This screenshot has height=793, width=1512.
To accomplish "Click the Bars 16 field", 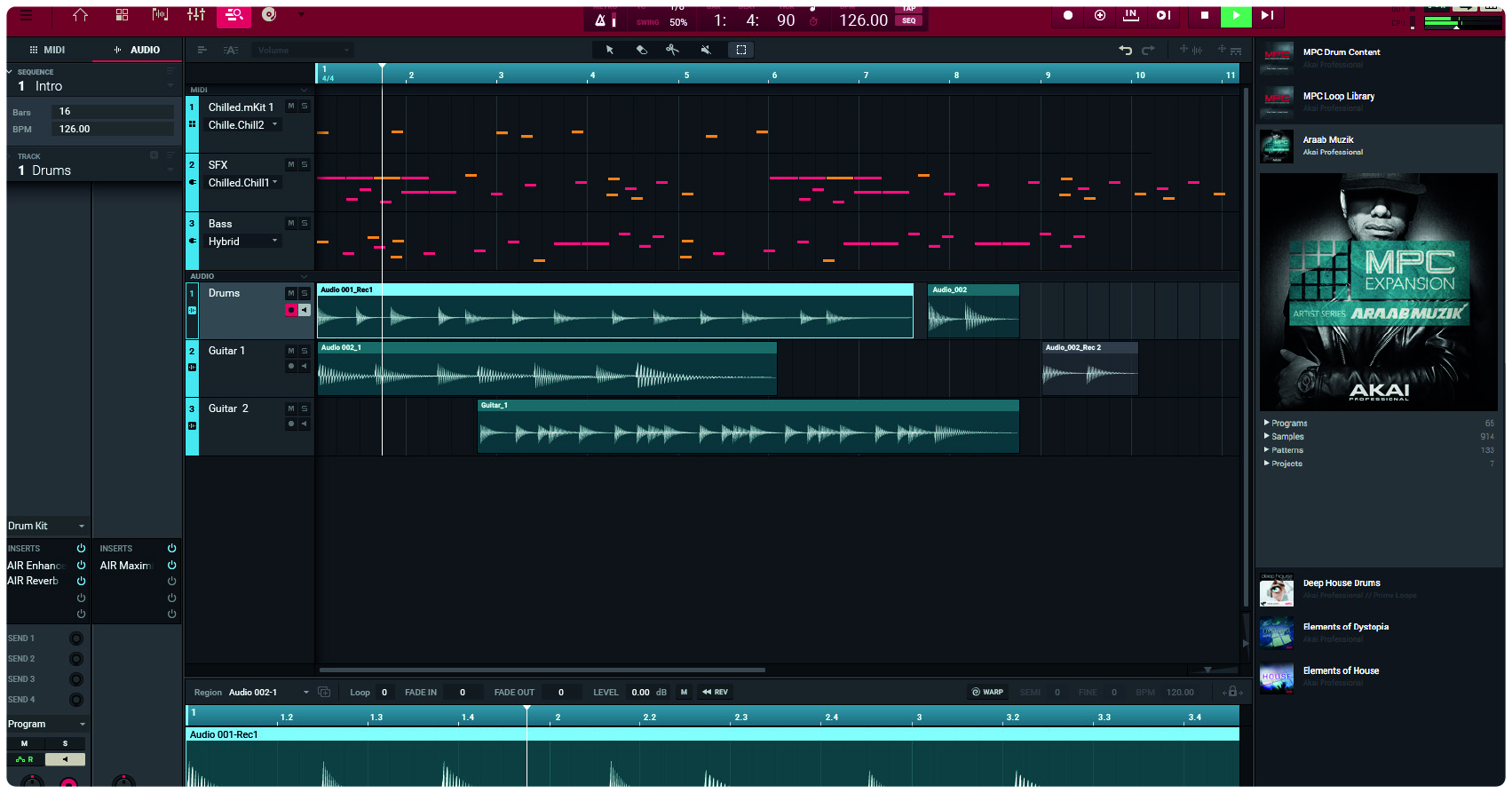I will tap(113, 111).
